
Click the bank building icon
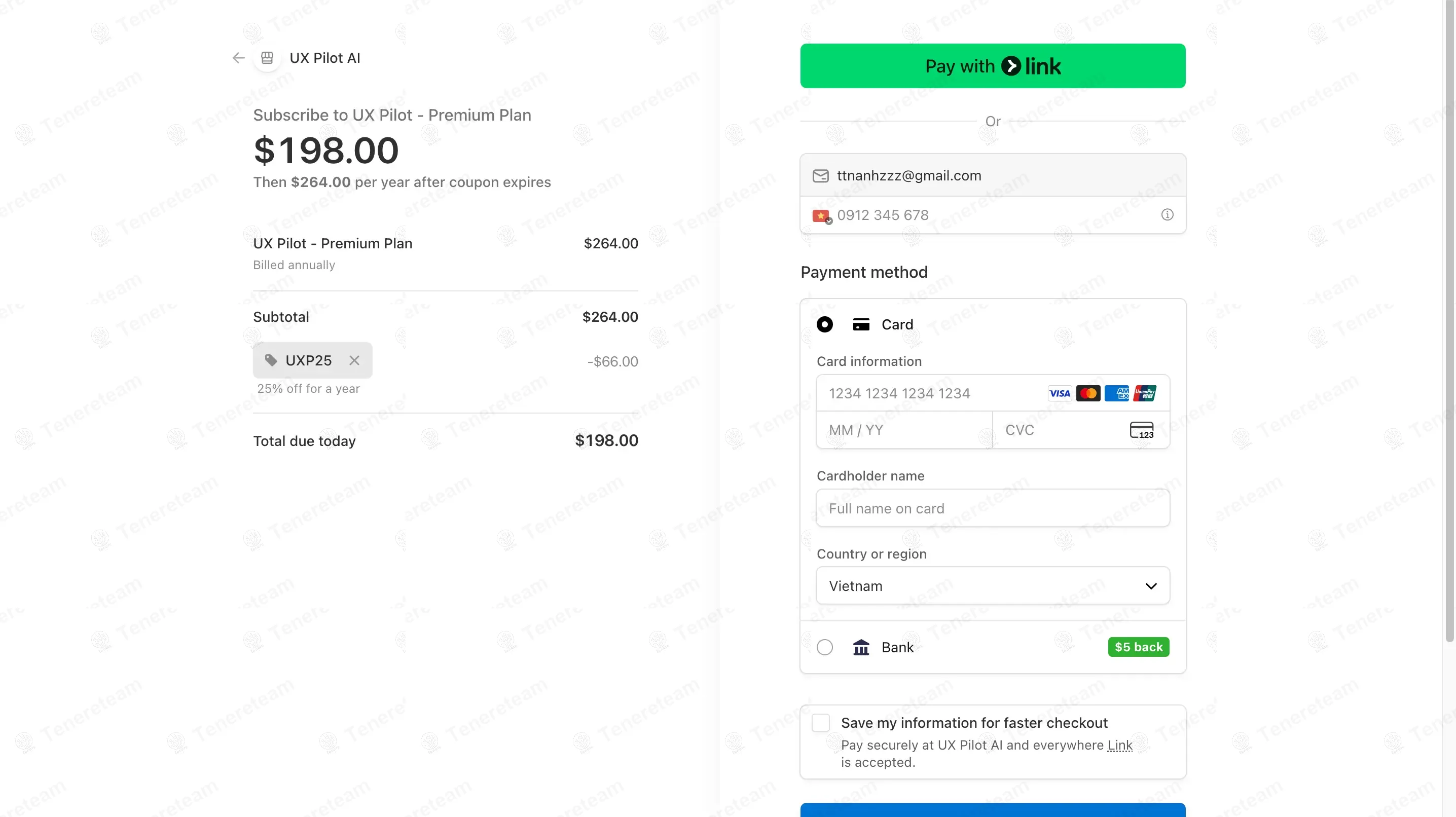click(x=861, y=647)
